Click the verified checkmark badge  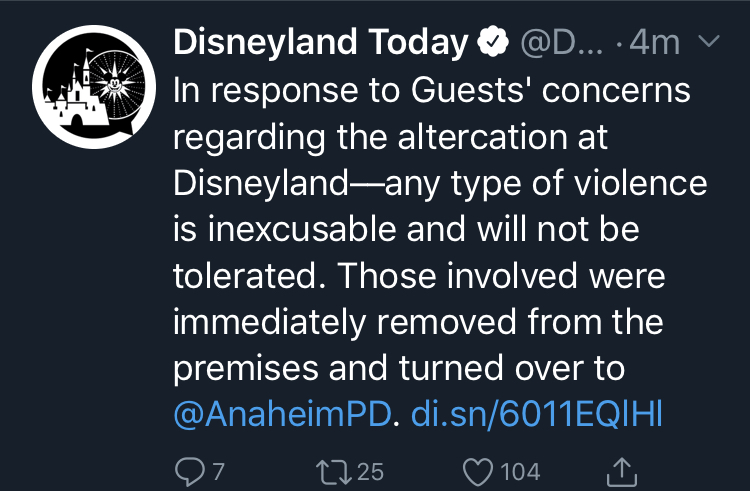tap(493, 42)
